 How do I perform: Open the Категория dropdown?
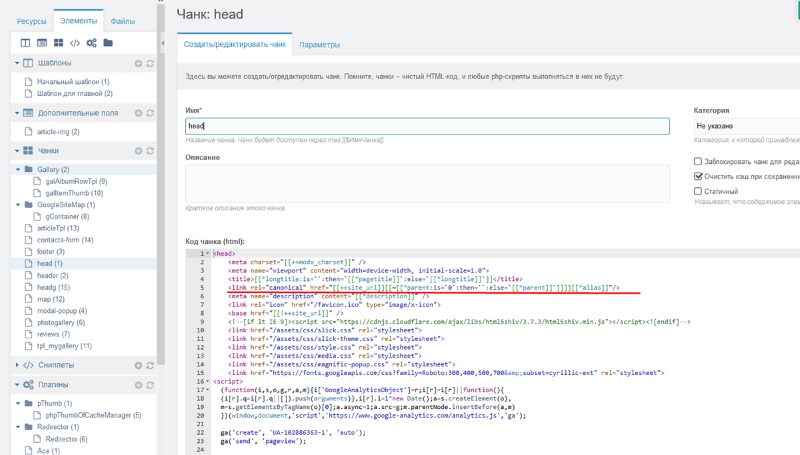tap(746, 126)
